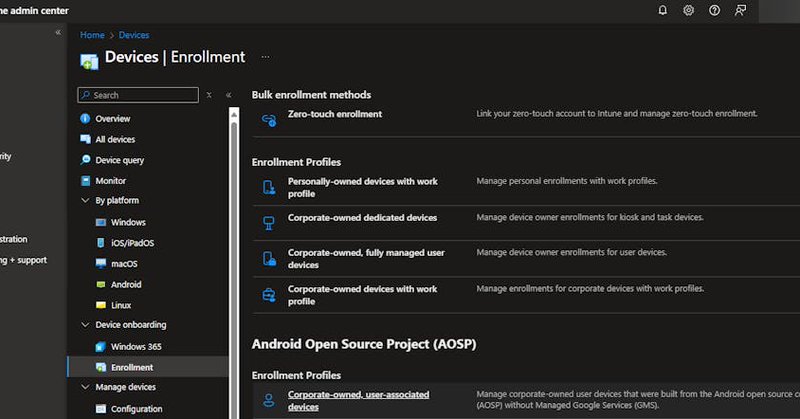Open Personally-owned devices with work profile
Viewport: 800px width, 419px height.
362,187
